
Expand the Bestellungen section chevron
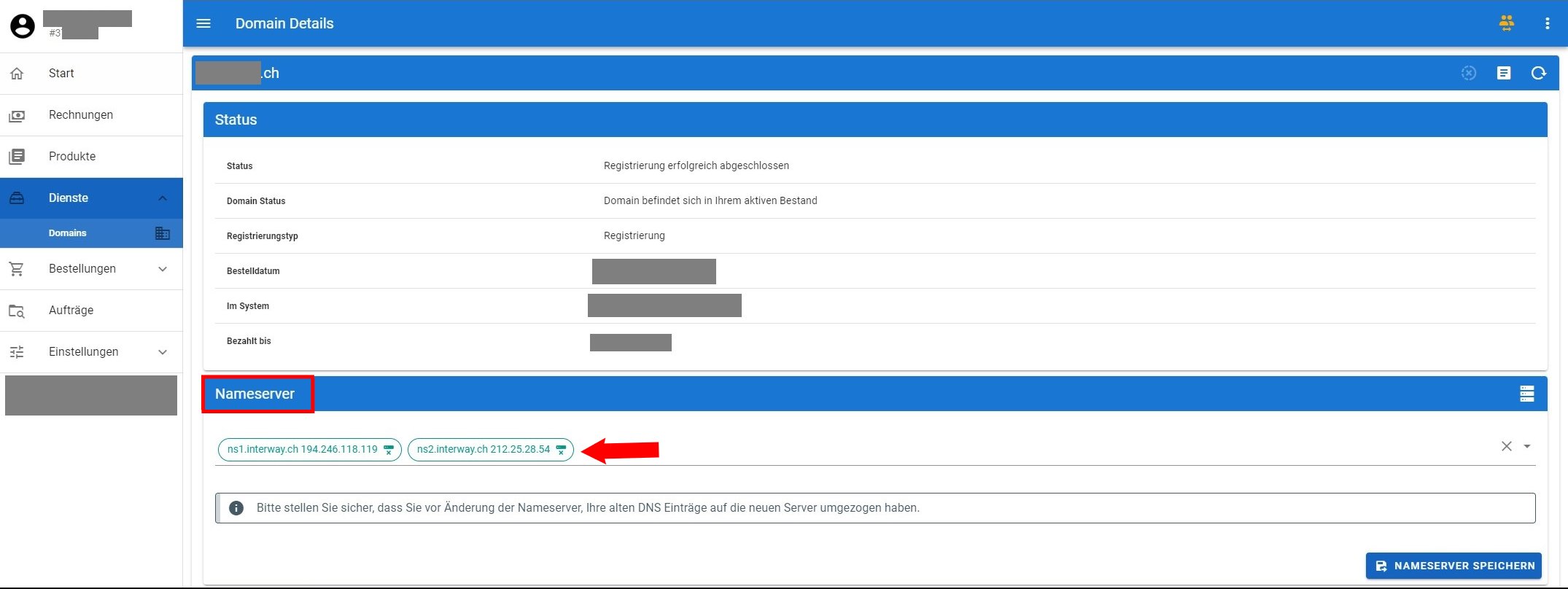pos(163,269)
